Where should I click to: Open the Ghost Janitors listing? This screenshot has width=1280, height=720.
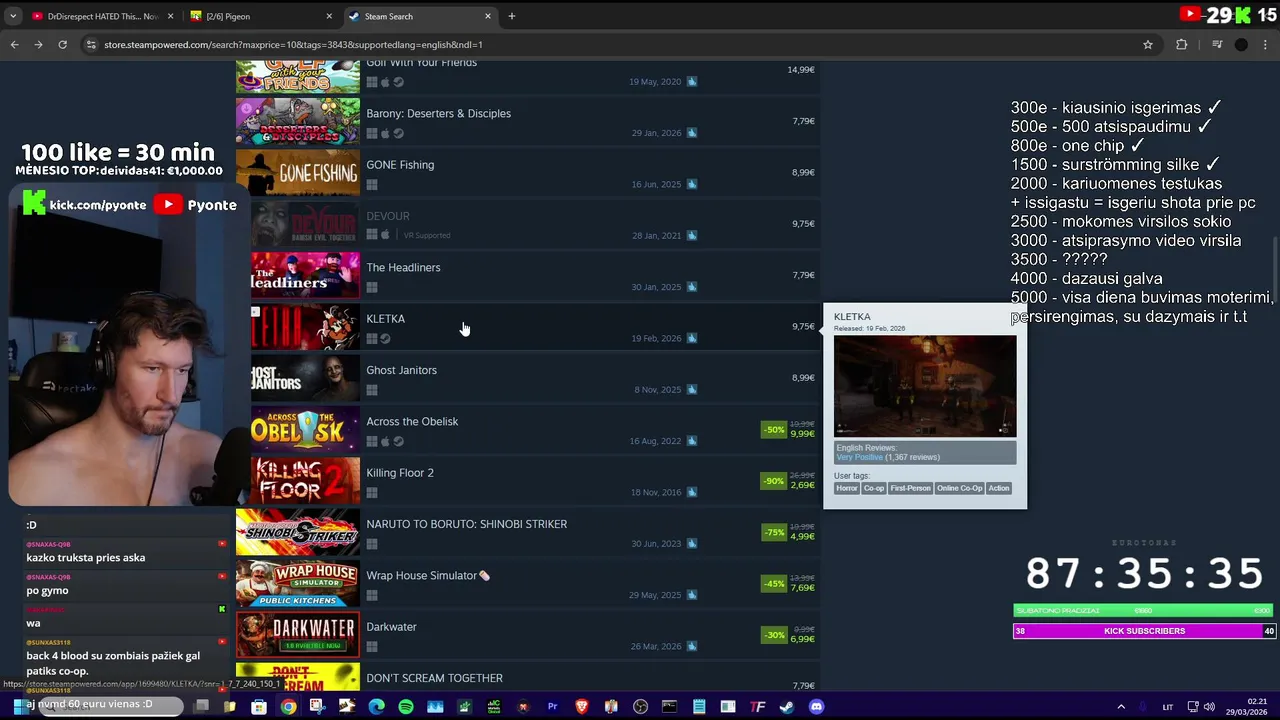pos(527,378)
